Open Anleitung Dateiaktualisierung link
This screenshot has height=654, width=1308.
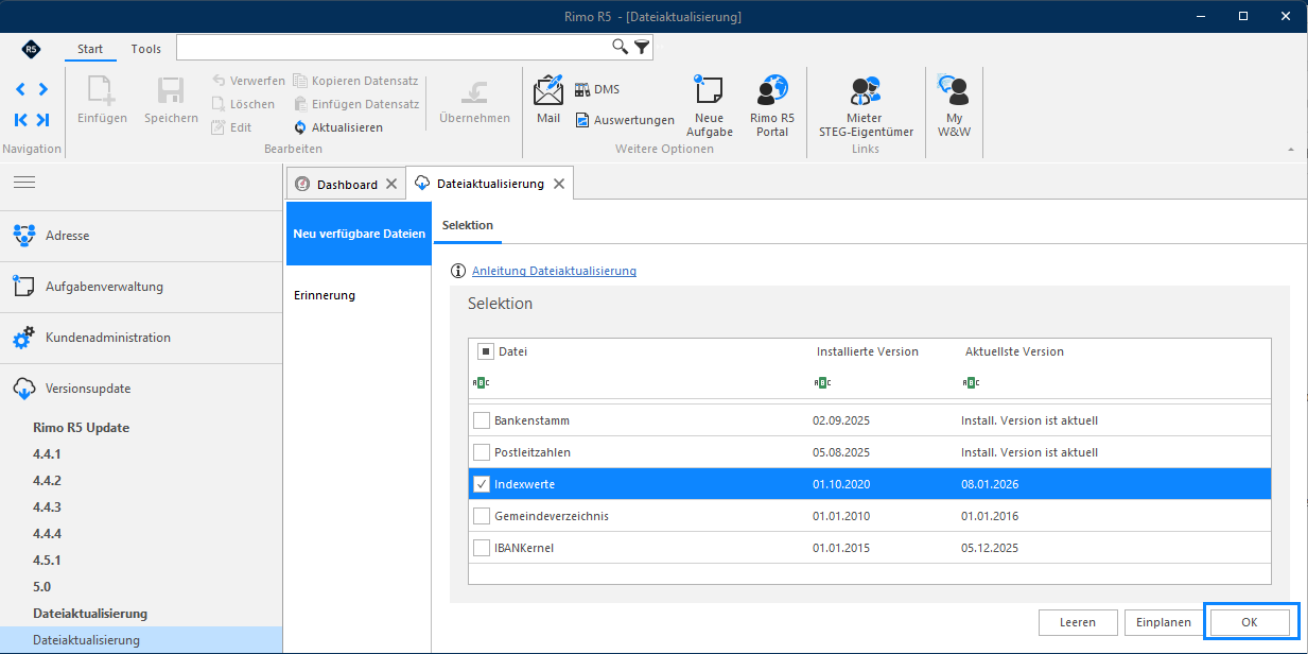[x=554, y=271]
